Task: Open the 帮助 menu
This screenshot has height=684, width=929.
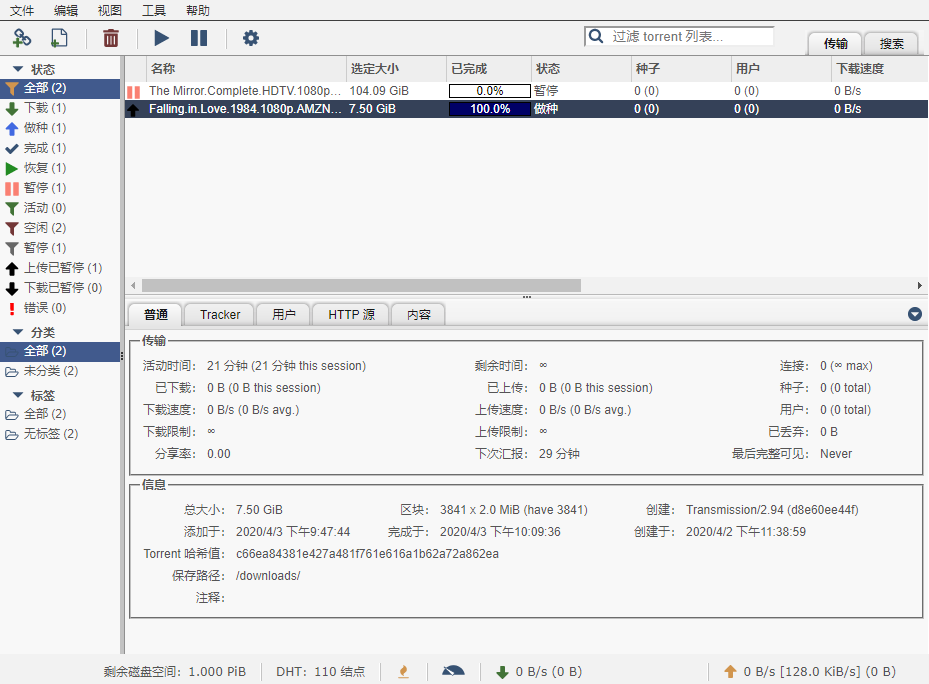Action: (x=198, y=10)
